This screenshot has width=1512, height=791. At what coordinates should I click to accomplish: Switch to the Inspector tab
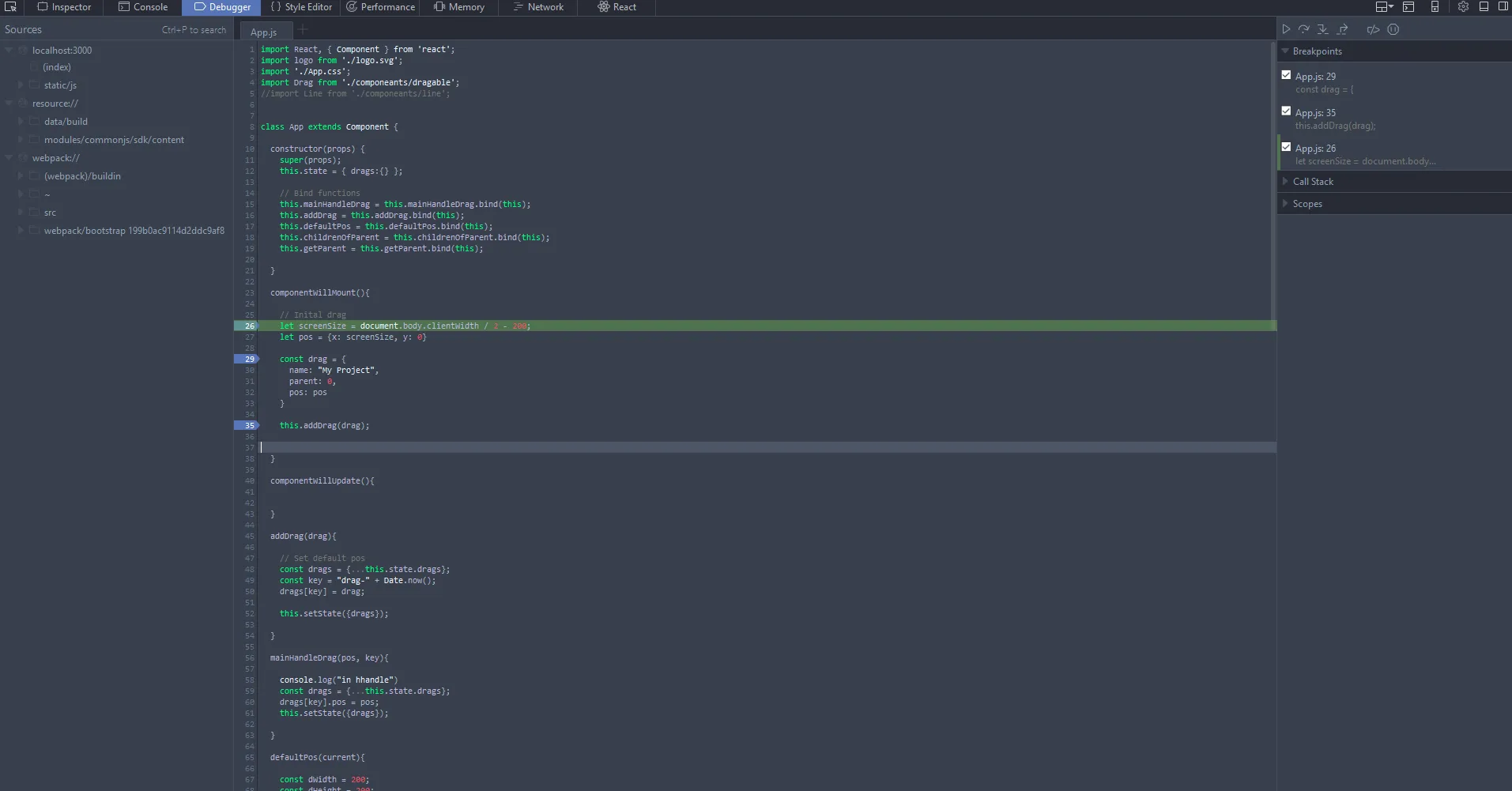click(65, 7)
